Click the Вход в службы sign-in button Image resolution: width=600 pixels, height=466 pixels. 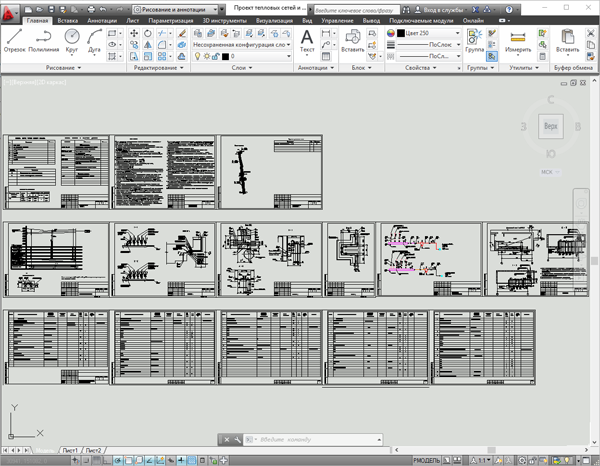tap(440, 10)
